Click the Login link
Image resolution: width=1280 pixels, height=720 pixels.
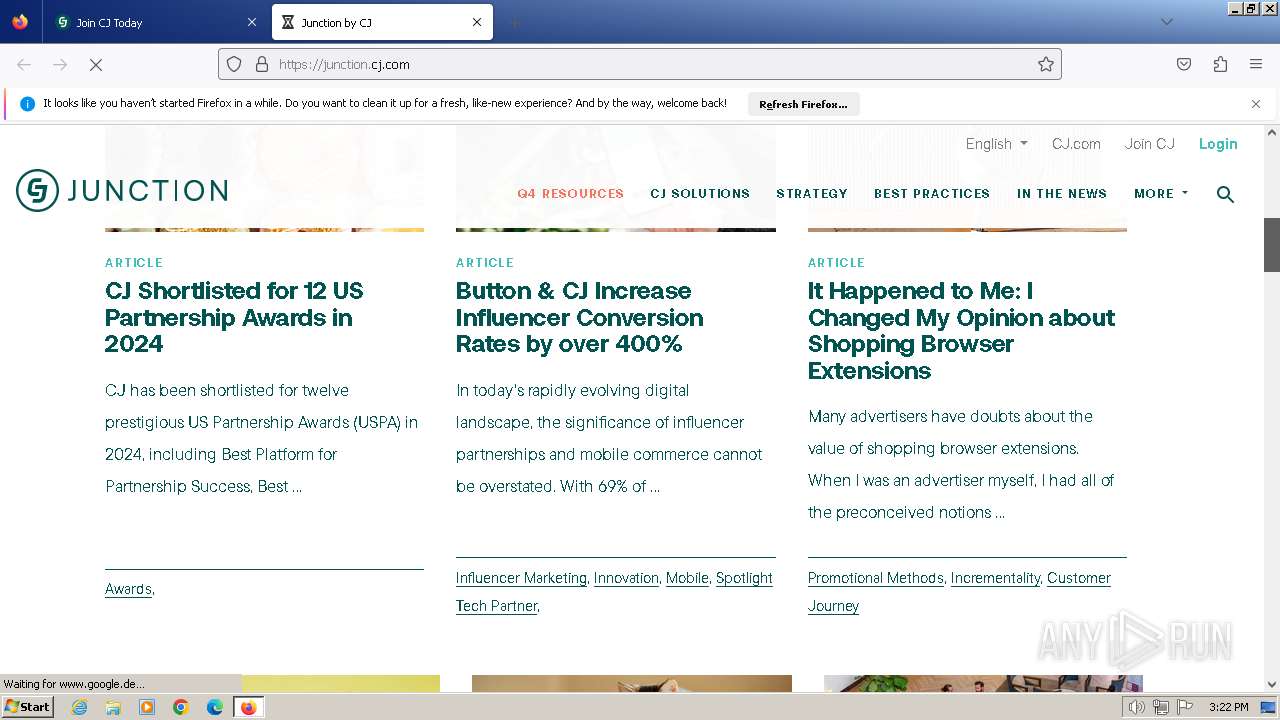[x=1218, y=144]
